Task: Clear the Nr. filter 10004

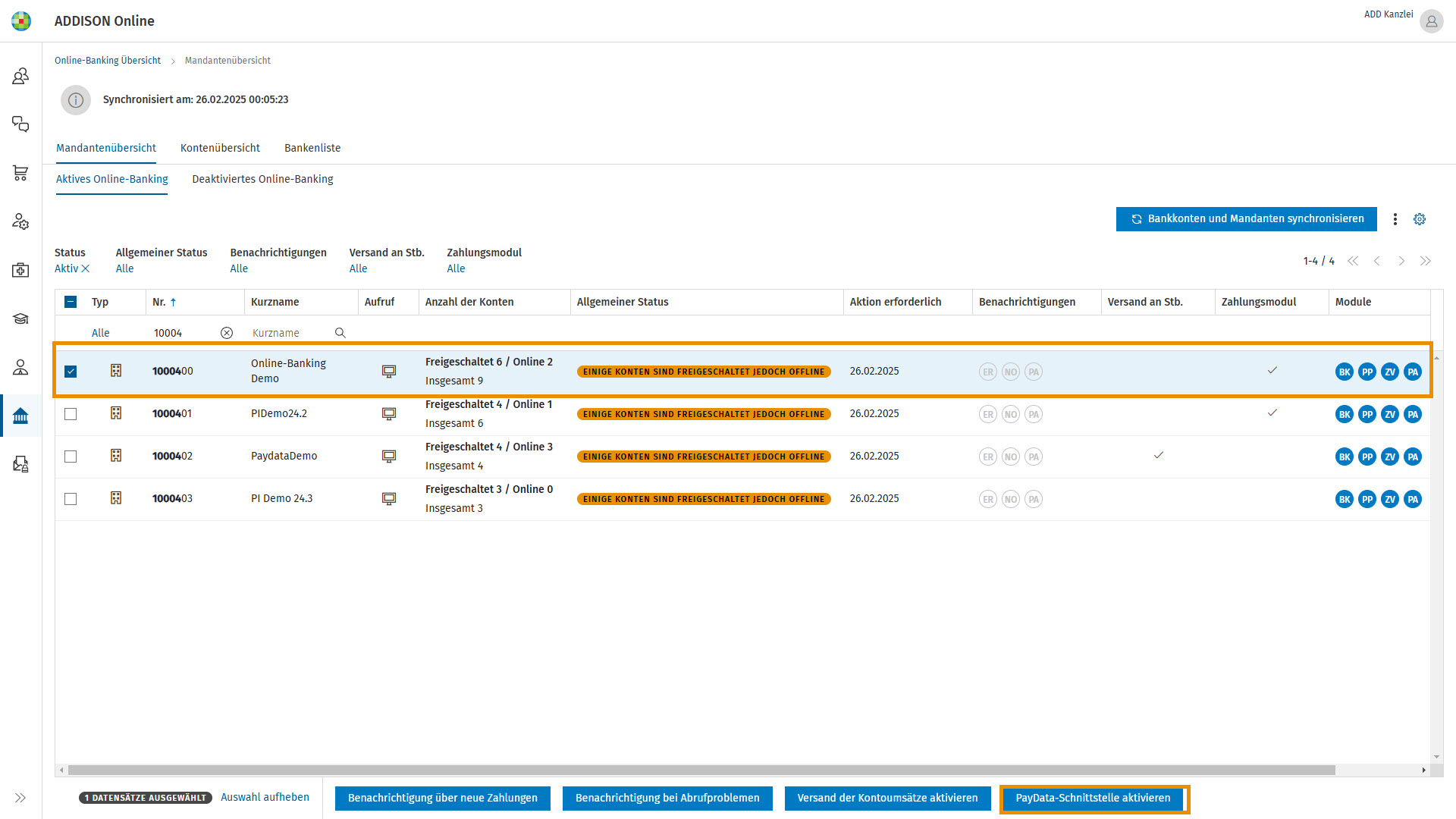Action: click(x=227, y=333)
